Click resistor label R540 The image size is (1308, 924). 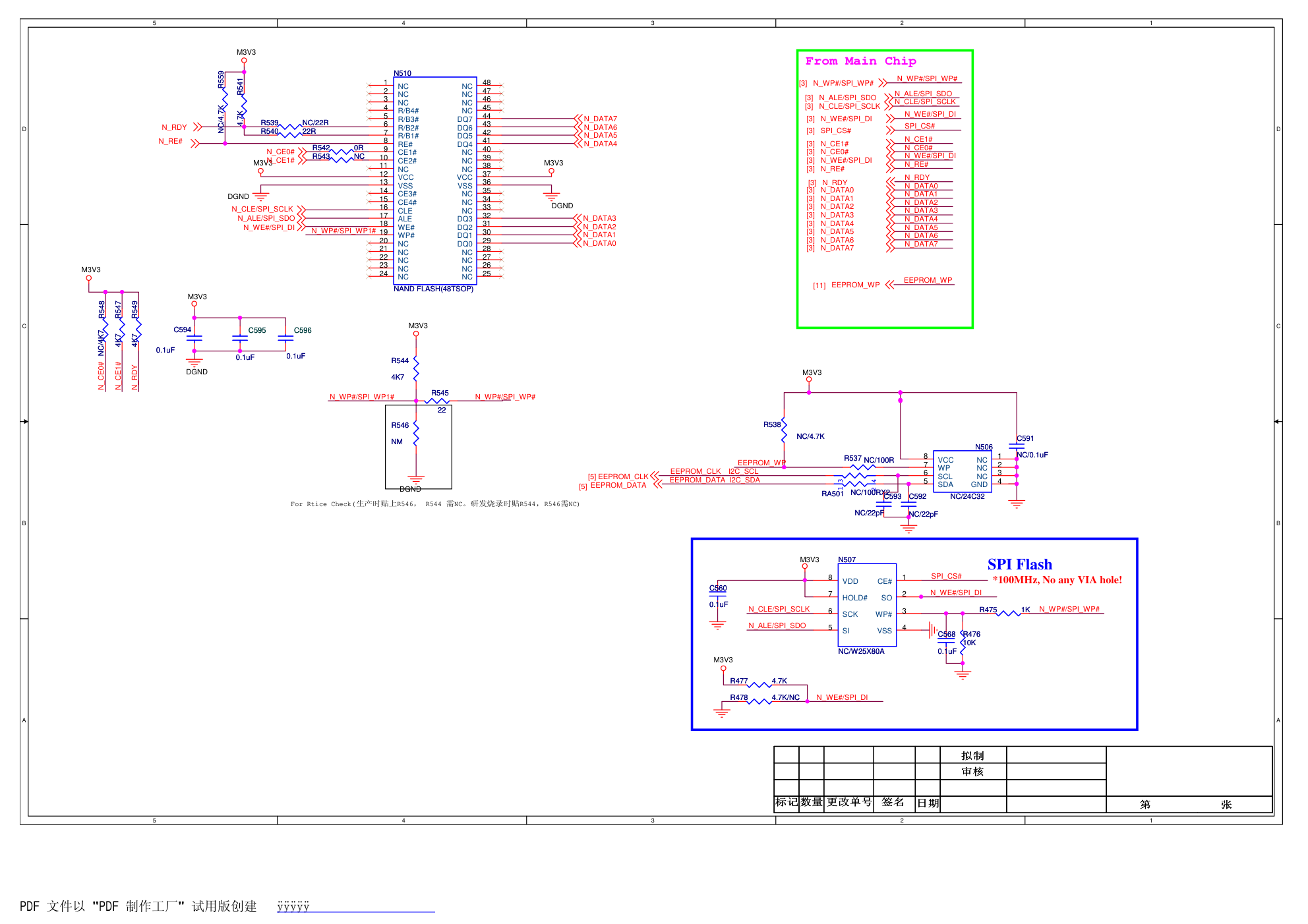click(269, 131)
